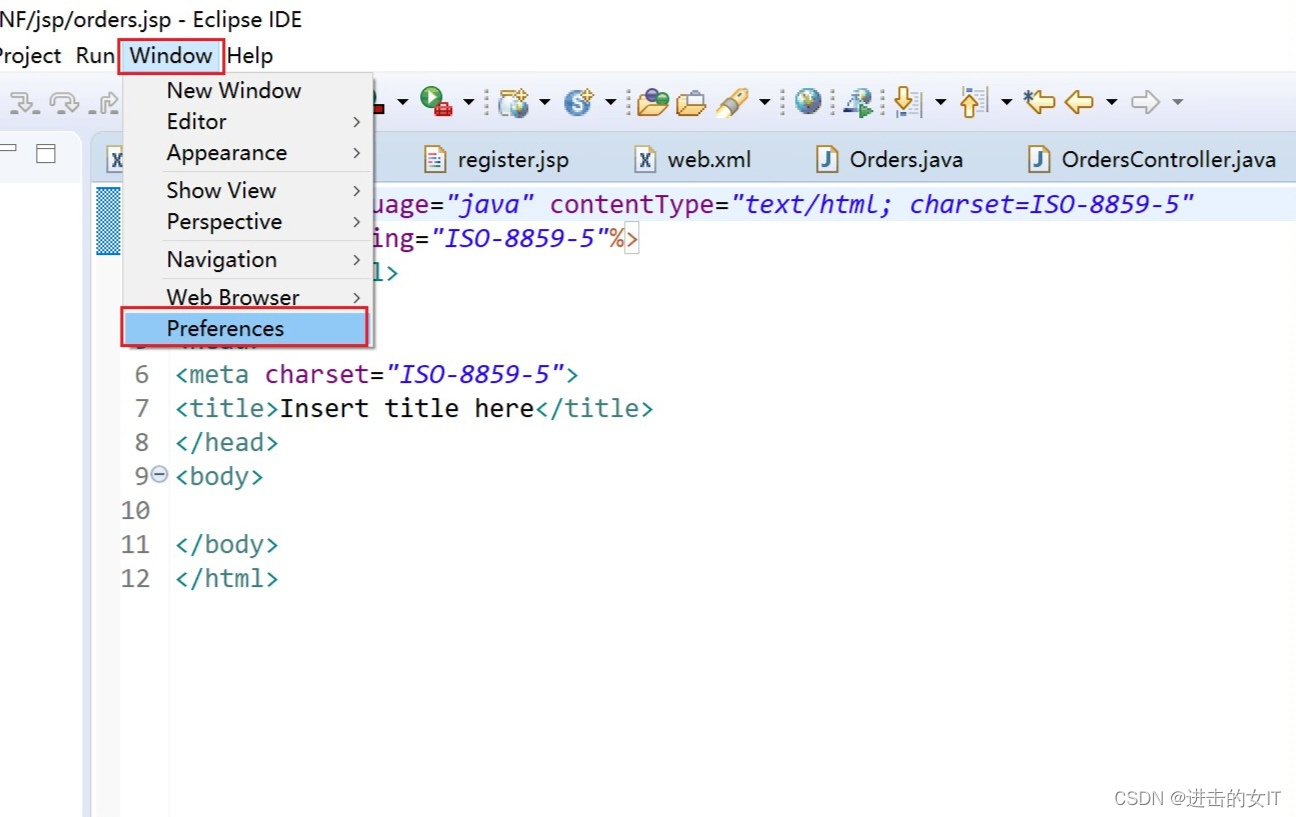Click line number 12 in gutter
Viewport: 1296px width, 817px height.
(135, 578)
